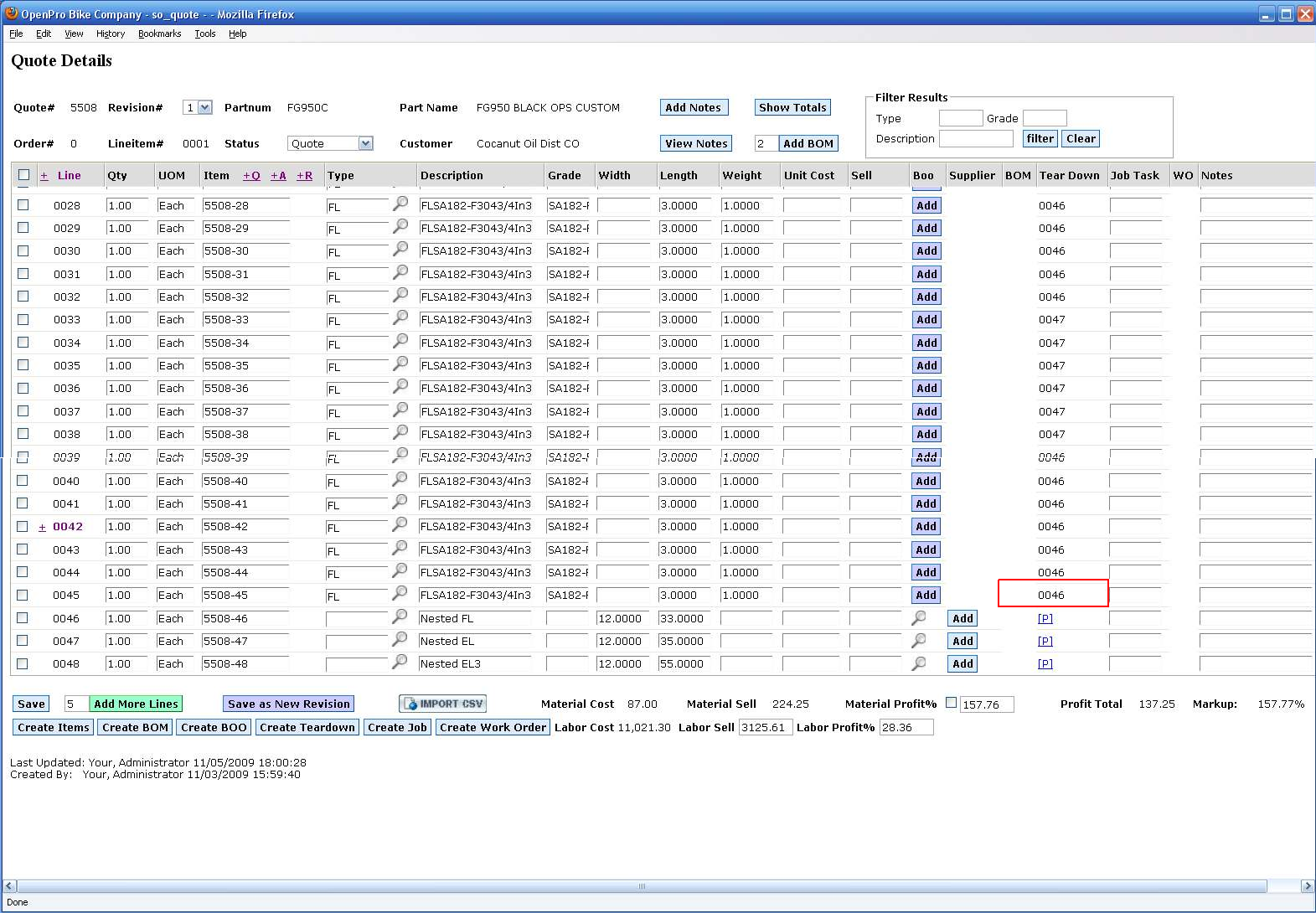Open the Bookmarks menu
This screenshot has height=913, width=1316.
(x=159, y=34)
